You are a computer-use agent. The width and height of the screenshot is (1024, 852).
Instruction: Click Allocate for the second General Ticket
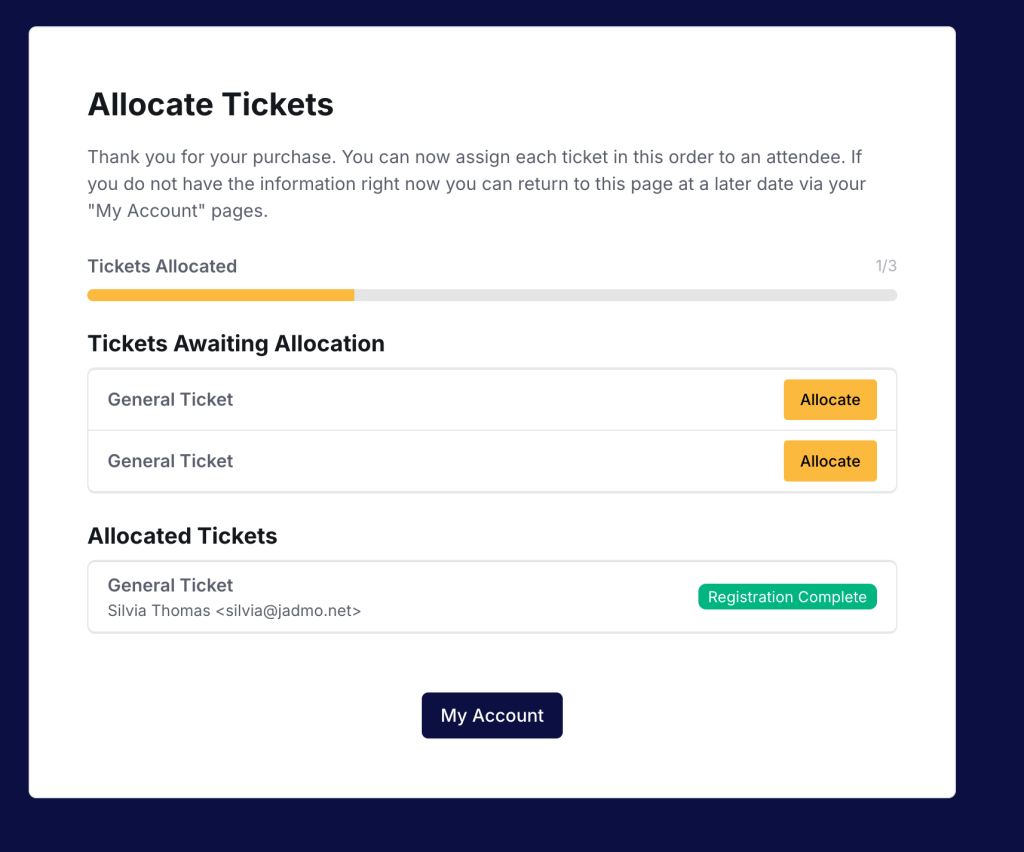click(829, 461)
